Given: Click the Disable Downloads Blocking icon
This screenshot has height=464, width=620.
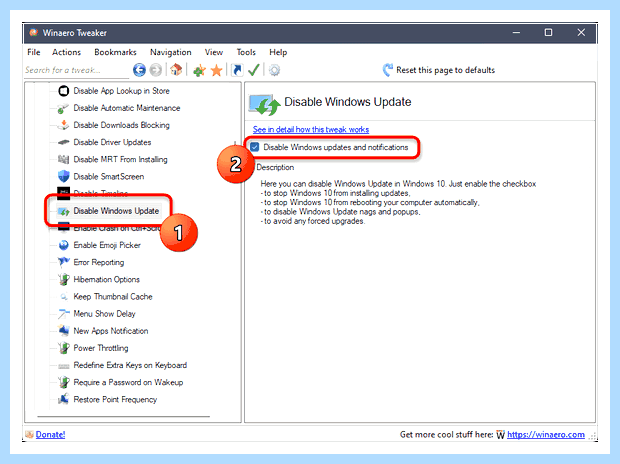Looking at the screenshot, I should (64, 125).
